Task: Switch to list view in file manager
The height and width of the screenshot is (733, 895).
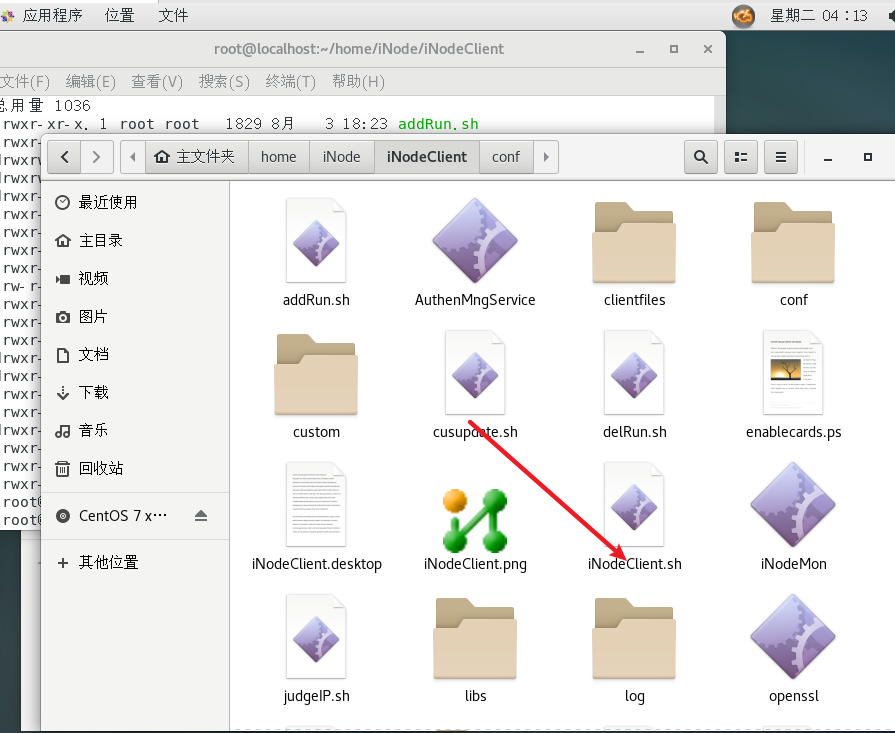Action: 740,157
